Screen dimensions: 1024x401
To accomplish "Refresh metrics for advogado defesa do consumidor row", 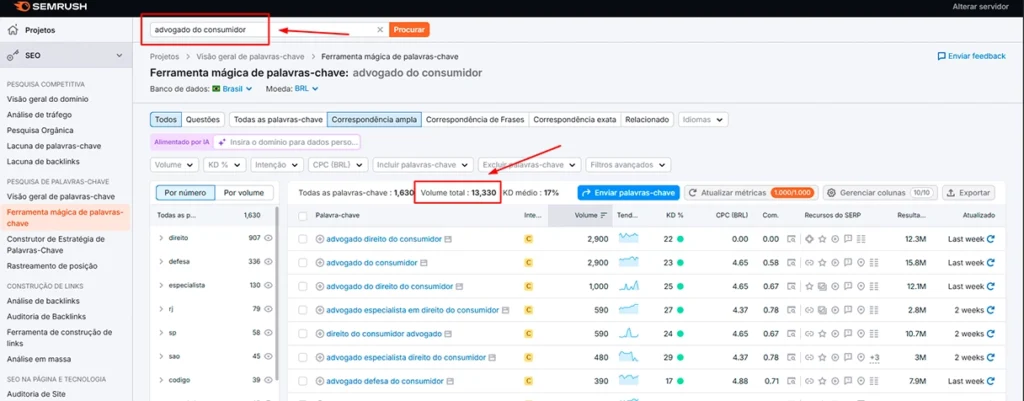I will click(991, 381).
